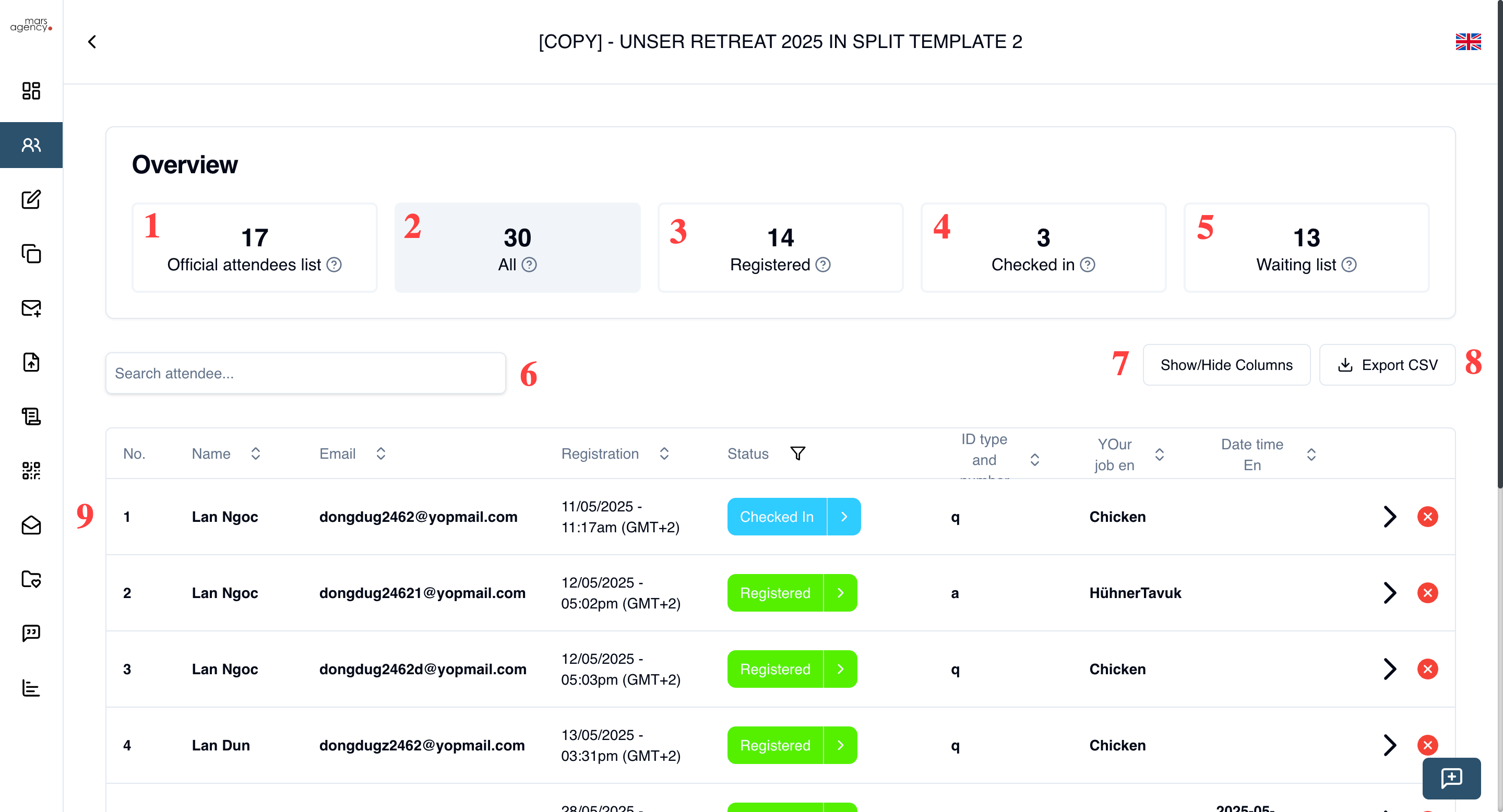Open details chevron for attendee row 3
The height and width of the screenshot is (812, 1503).
1390,669
